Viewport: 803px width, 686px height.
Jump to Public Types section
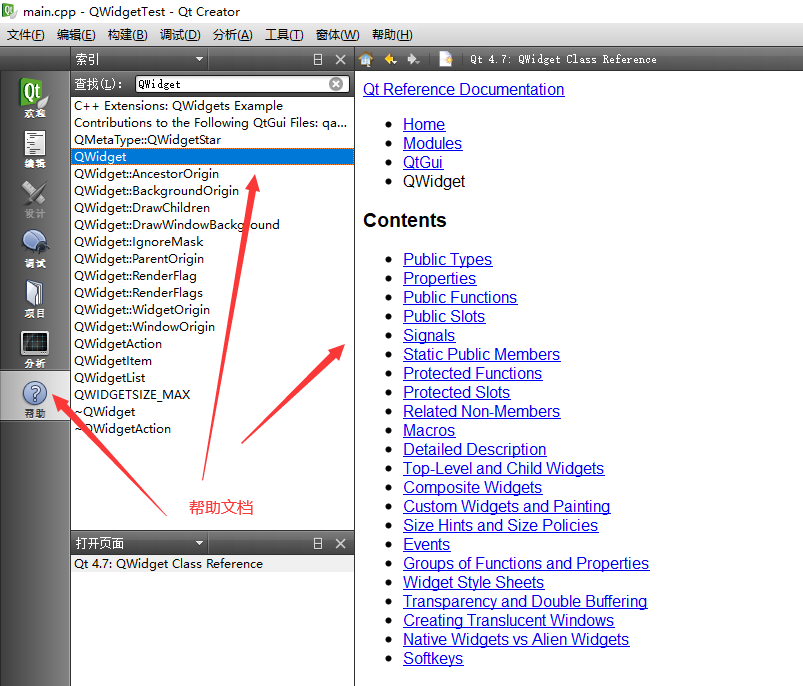(x=448, y=259)
